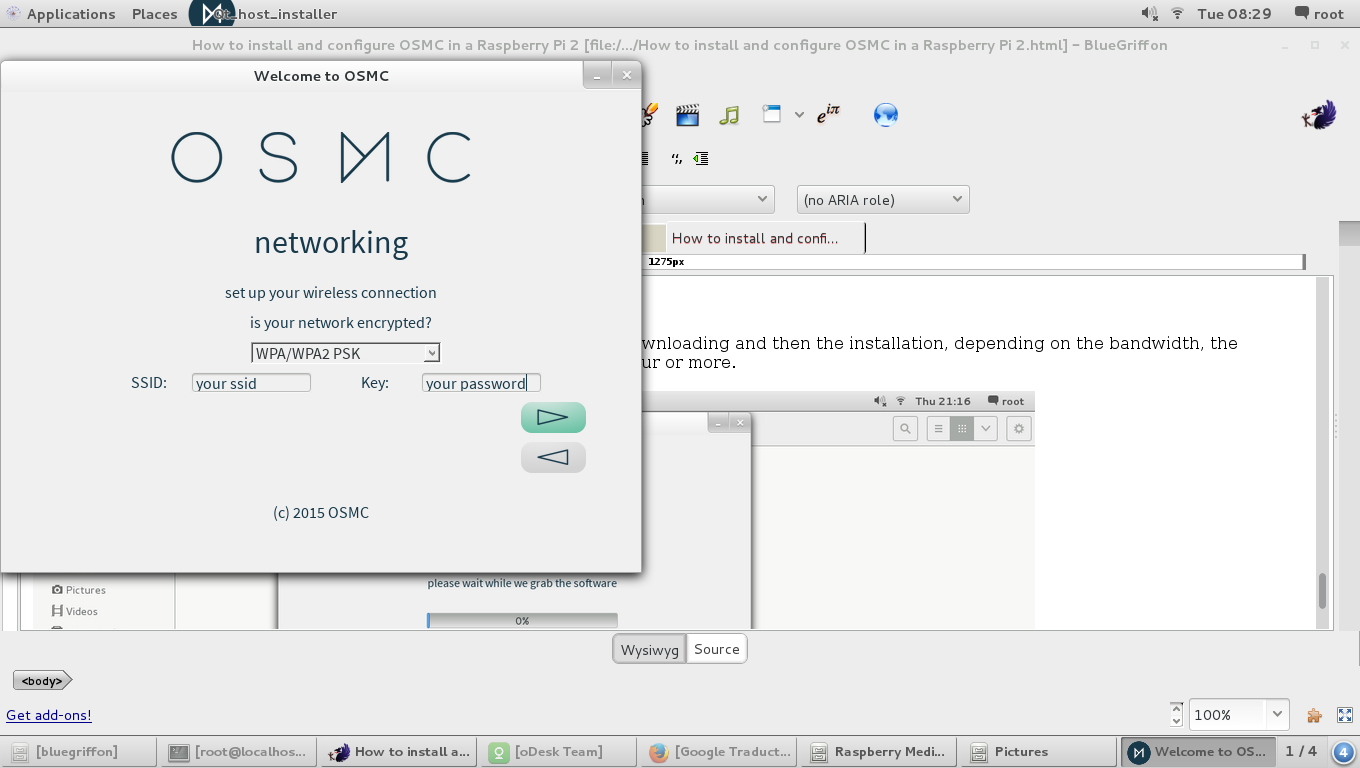
Task: Click the grid view icon in embedded screenshot
Action: click(x=962, y=429)
